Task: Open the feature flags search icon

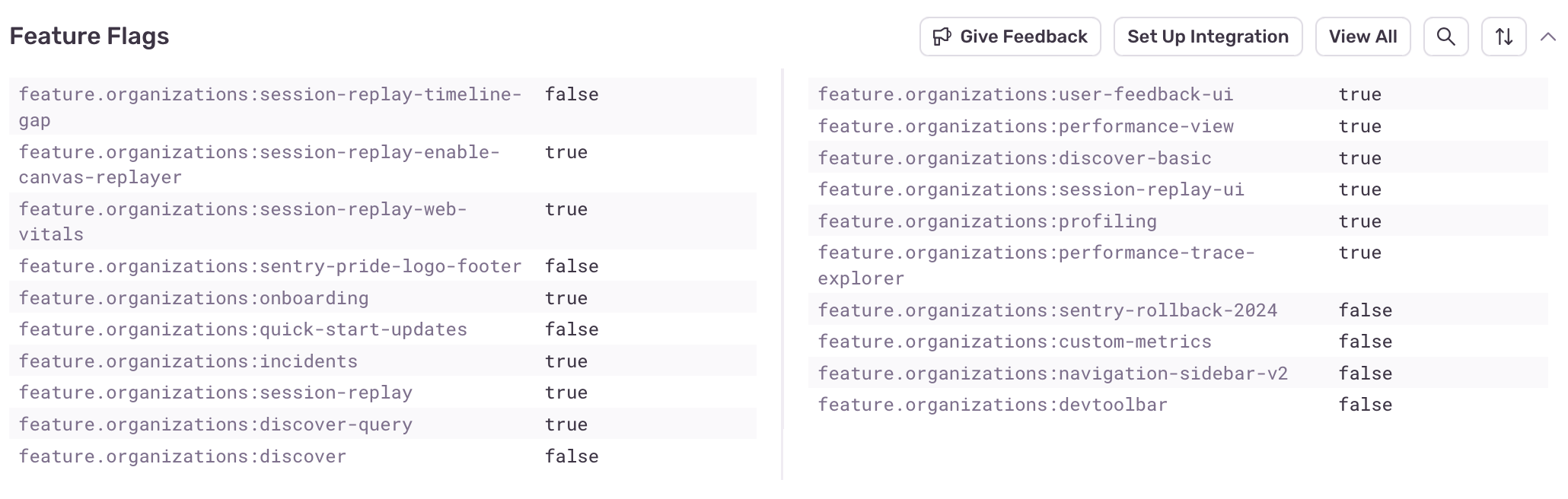Action: (1445, 37)
